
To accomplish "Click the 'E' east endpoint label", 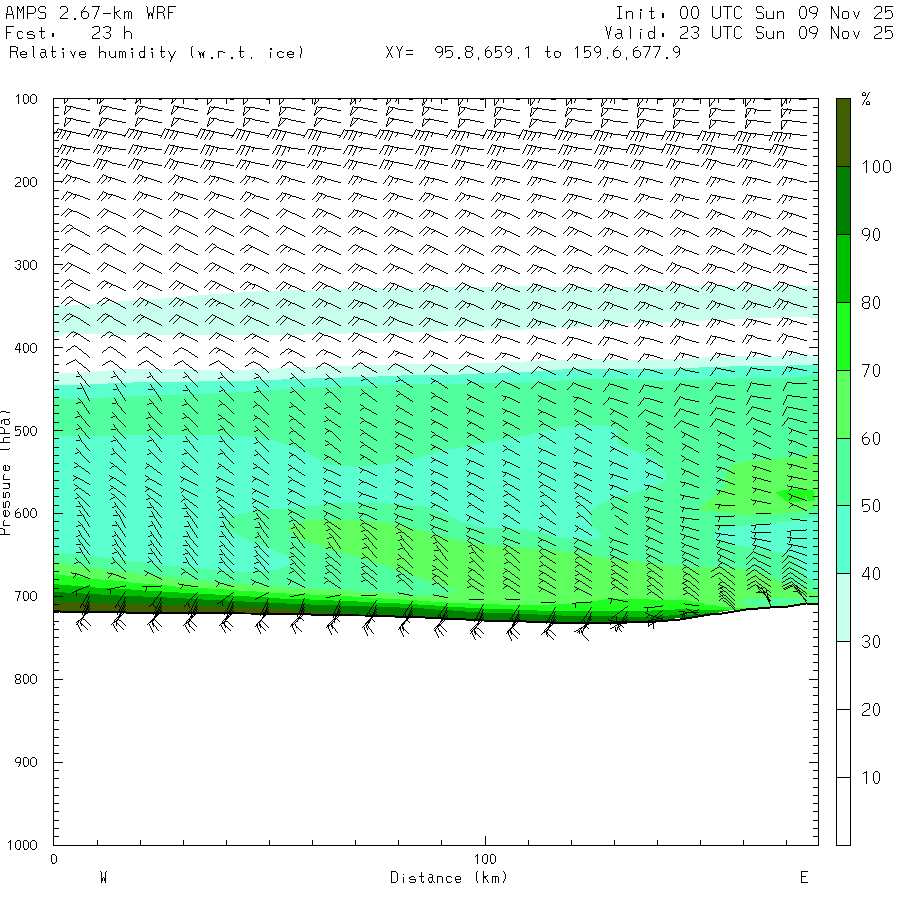I will (804, 878).
